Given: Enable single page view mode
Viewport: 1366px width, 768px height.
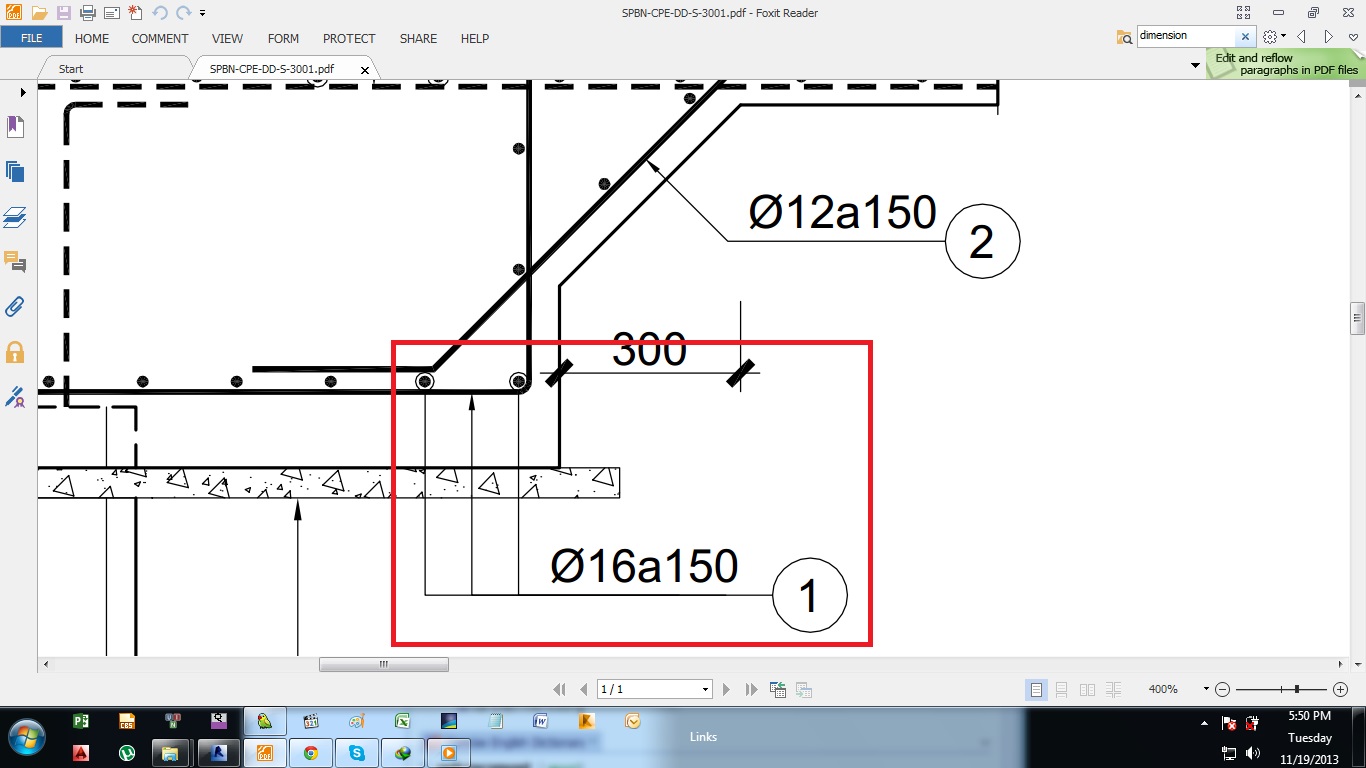Looking at the screenshot, I should pos(1037,689).
